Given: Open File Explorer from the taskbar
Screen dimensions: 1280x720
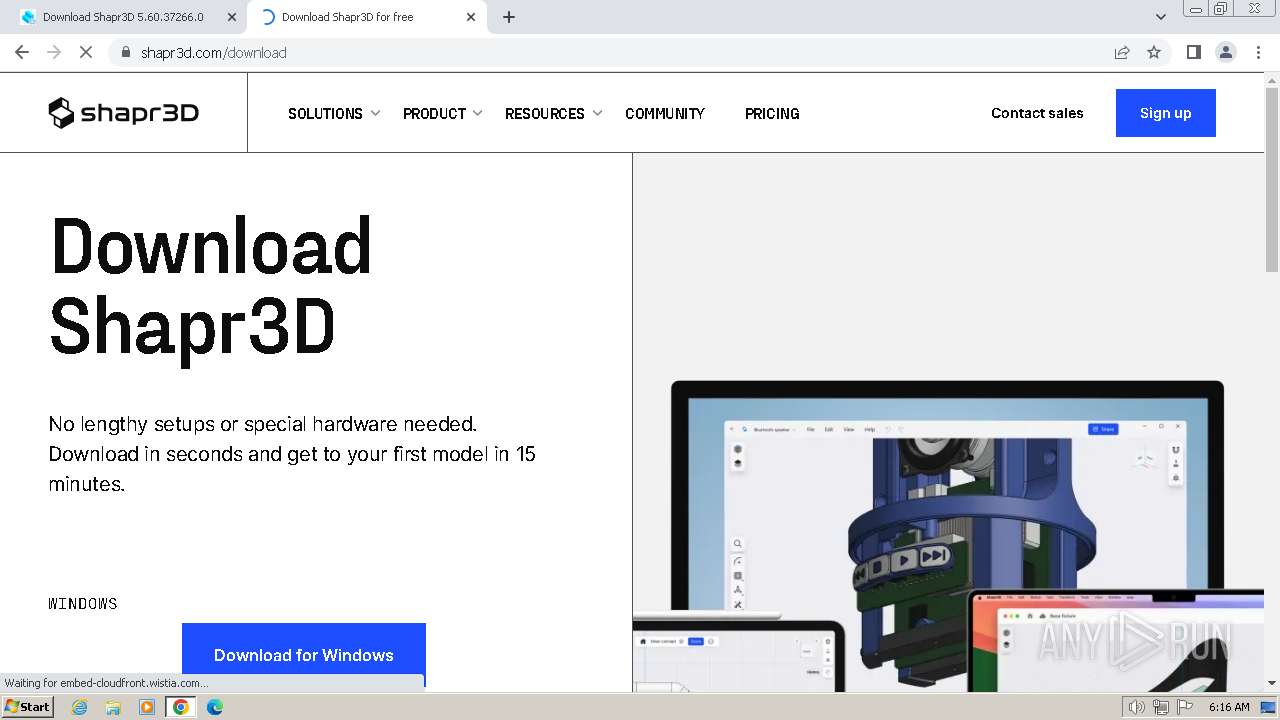Looking at the screenshot, I should [x=113, y=706].
